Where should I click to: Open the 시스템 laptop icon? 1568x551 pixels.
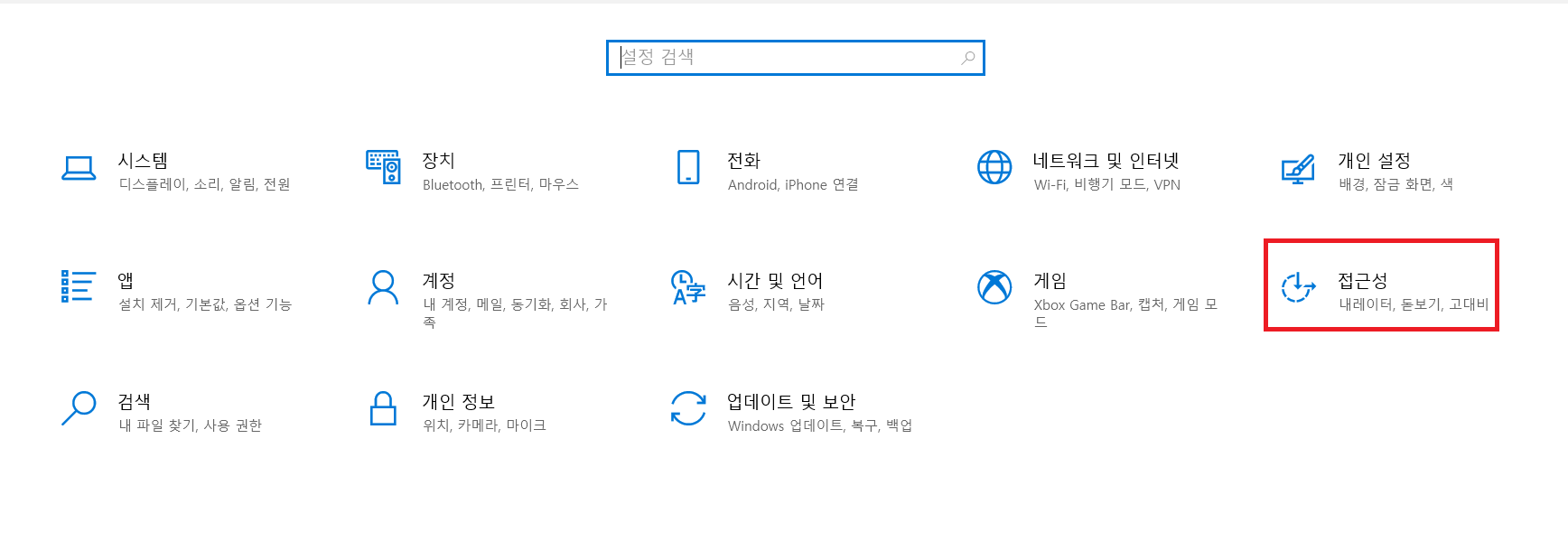(79, 168)
